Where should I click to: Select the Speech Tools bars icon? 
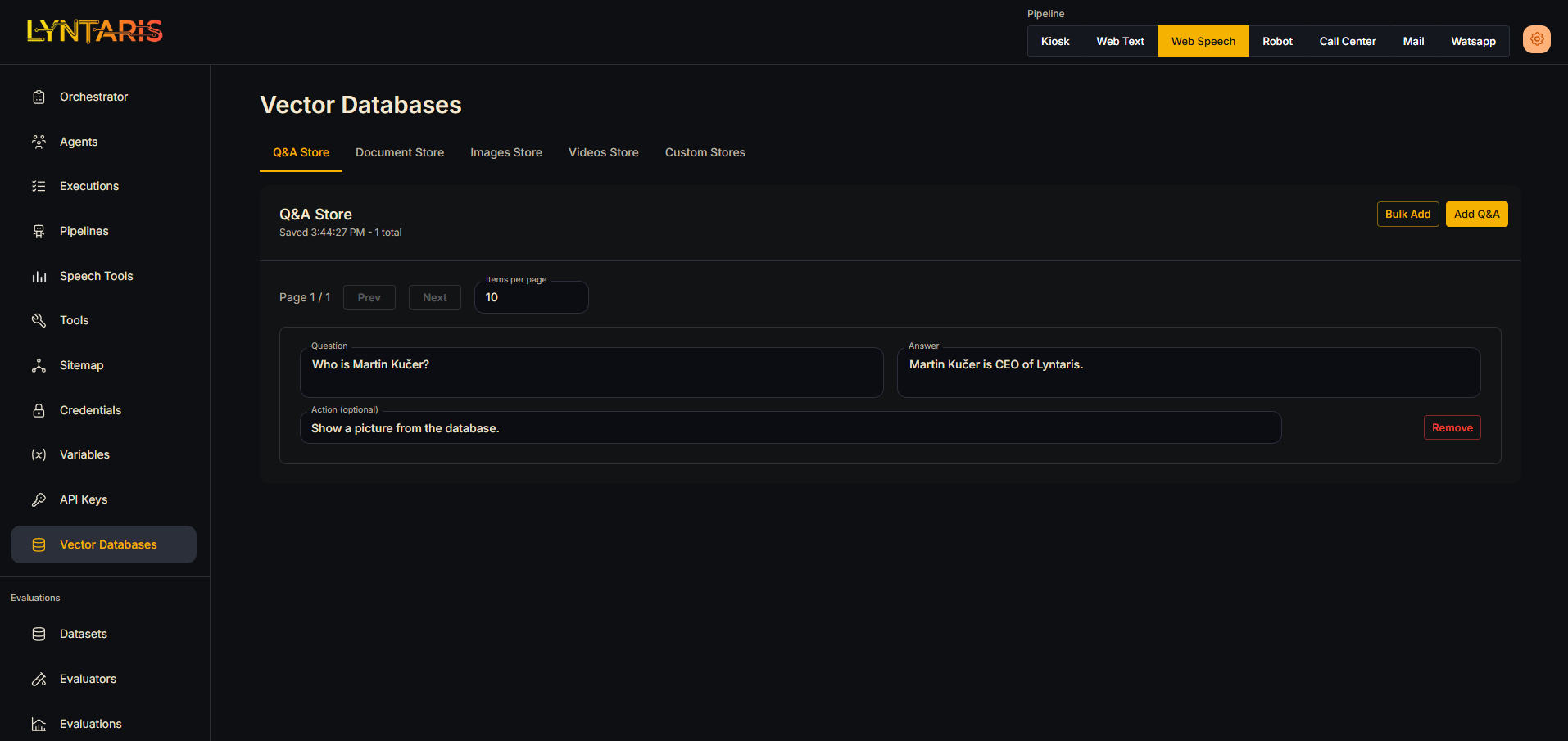click(x=39, y=276)
